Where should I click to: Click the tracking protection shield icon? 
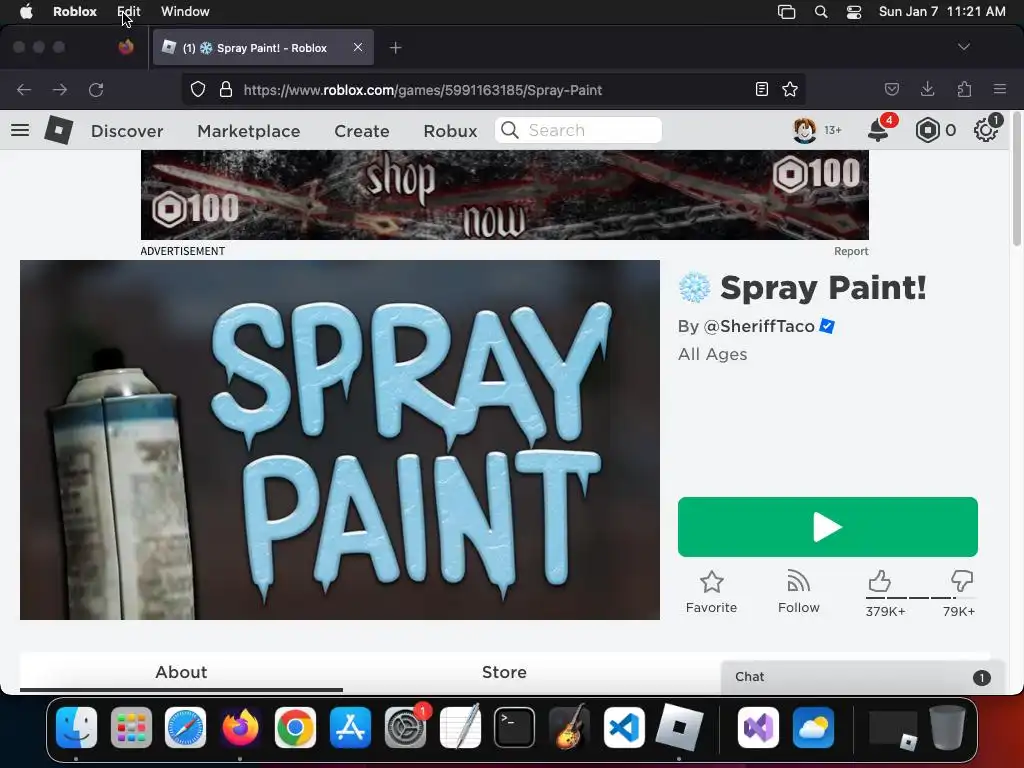(x=198, y=89)
